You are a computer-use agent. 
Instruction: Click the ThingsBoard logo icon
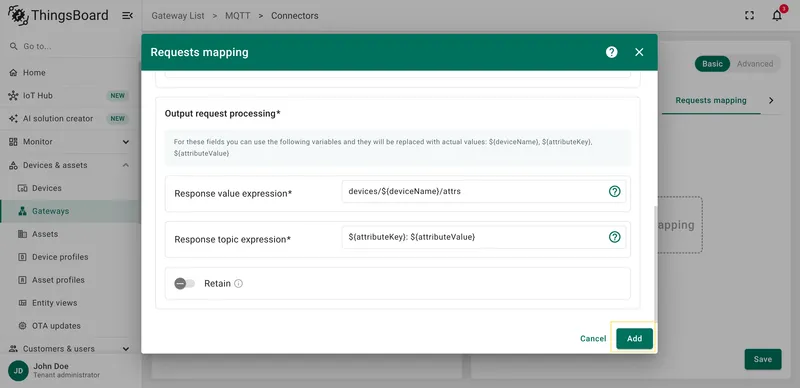[18, 16]
